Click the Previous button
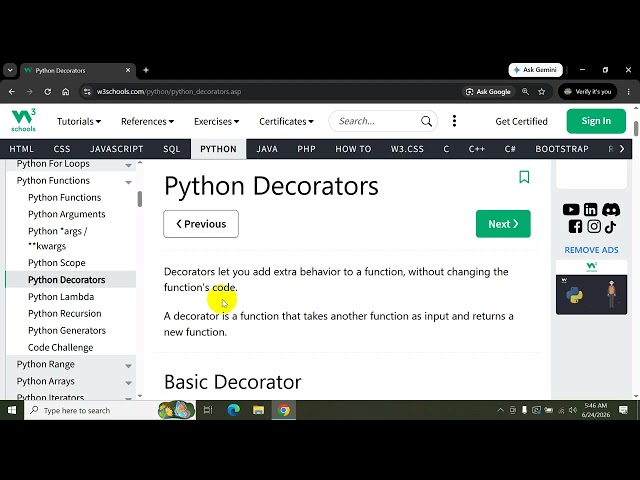 tap(201, 224)
